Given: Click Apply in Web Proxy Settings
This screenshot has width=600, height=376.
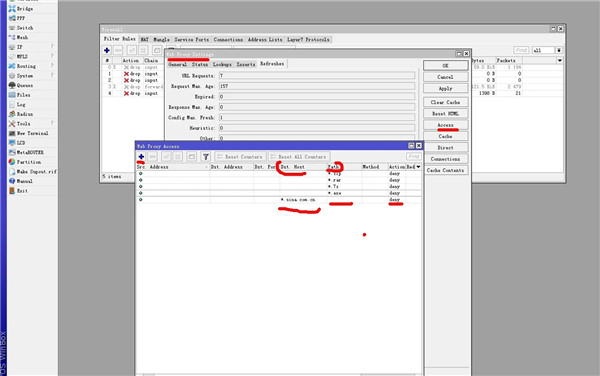Looking at the screenshot, I should pos(445,88).
